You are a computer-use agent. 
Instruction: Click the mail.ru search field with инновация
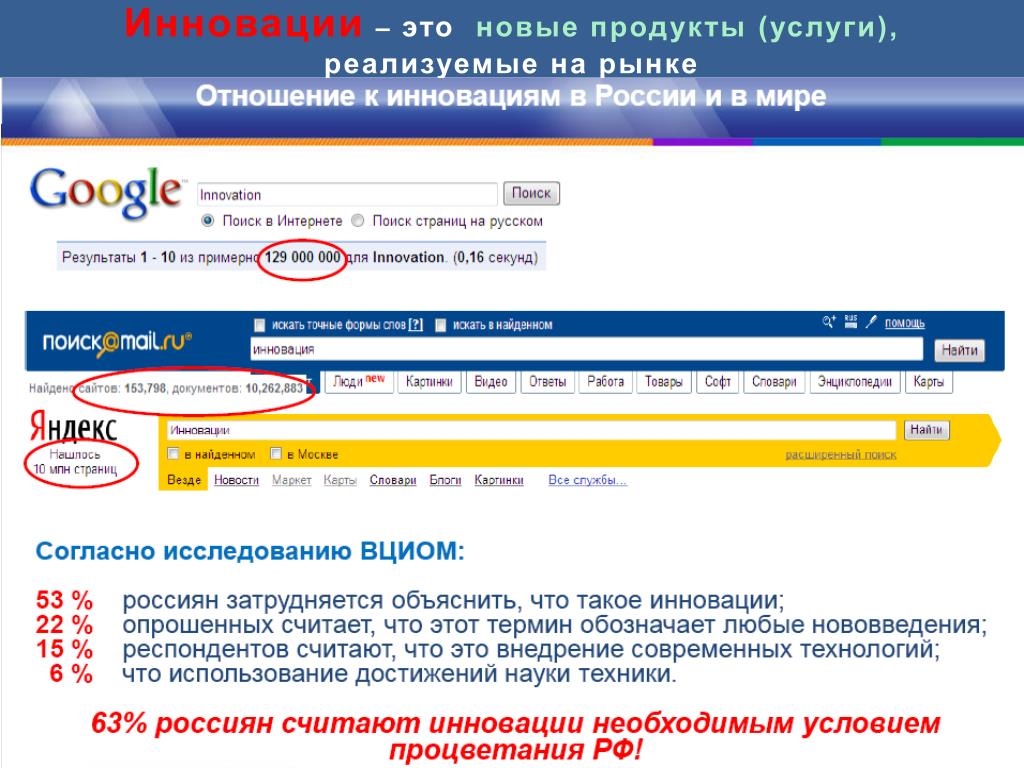coord(586,349)
